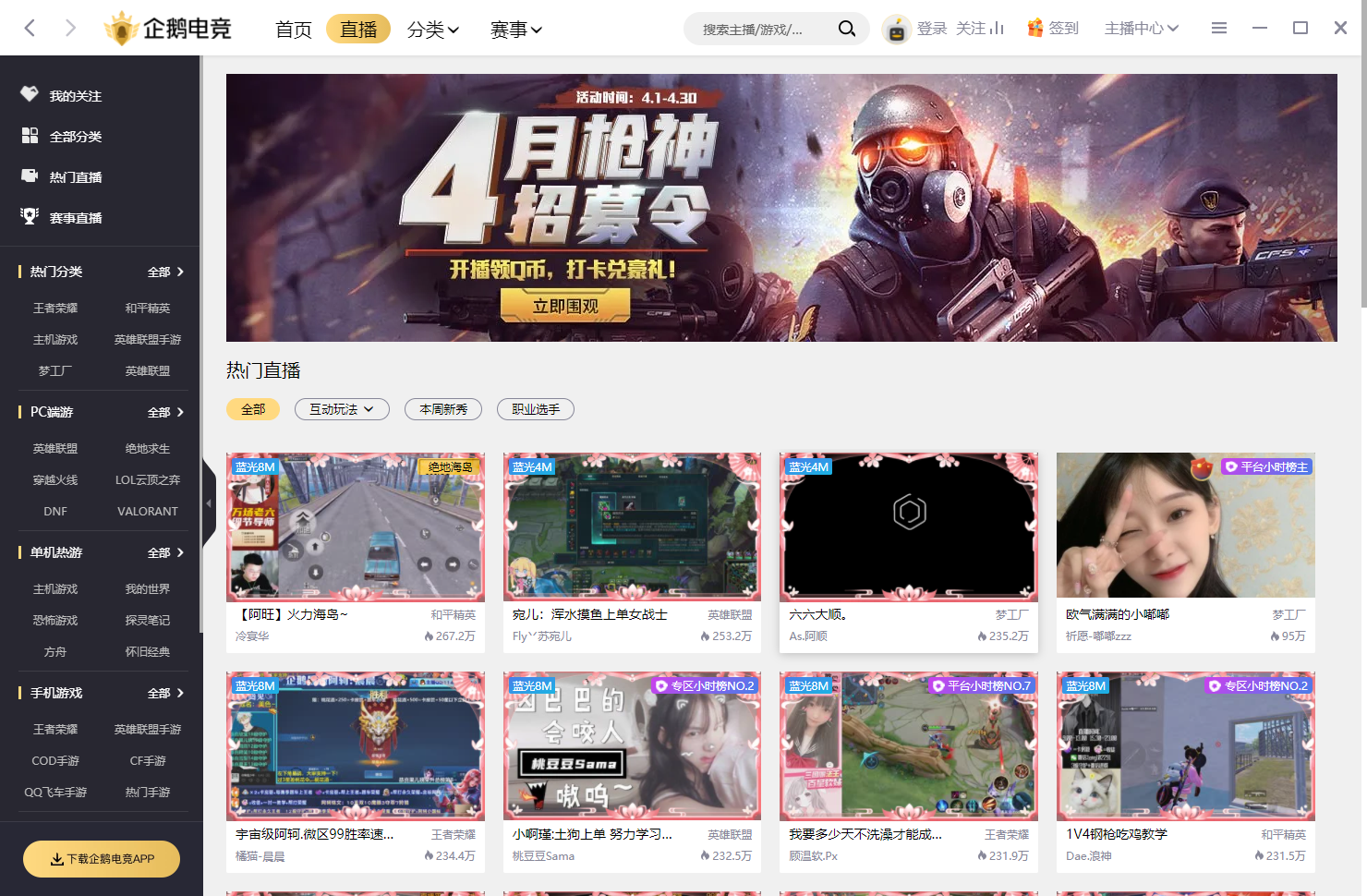1367x896 pixels.
Task: Expand 全部 beside PC端游
Action: click(166, 412)
